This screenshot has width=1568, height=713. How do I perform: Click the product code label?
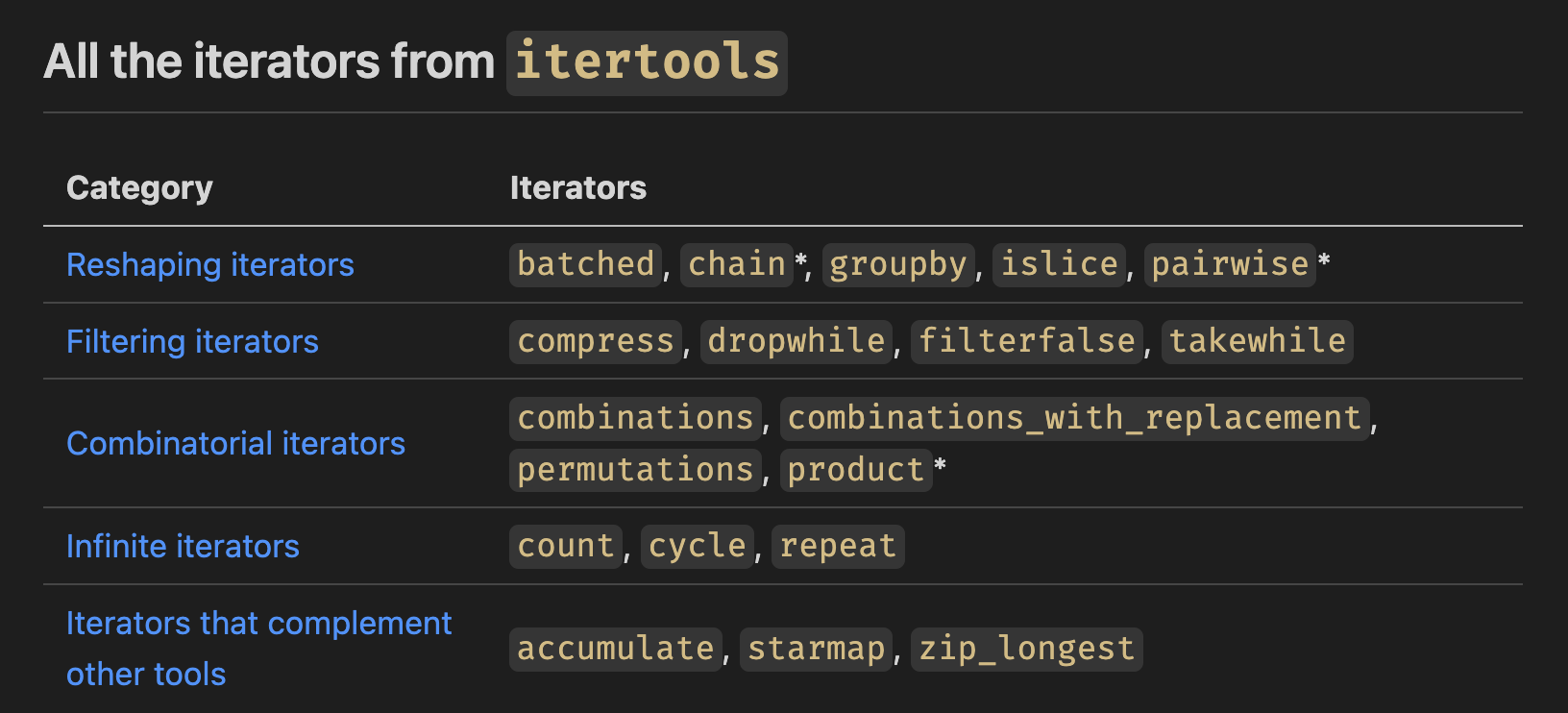[856, 470]
